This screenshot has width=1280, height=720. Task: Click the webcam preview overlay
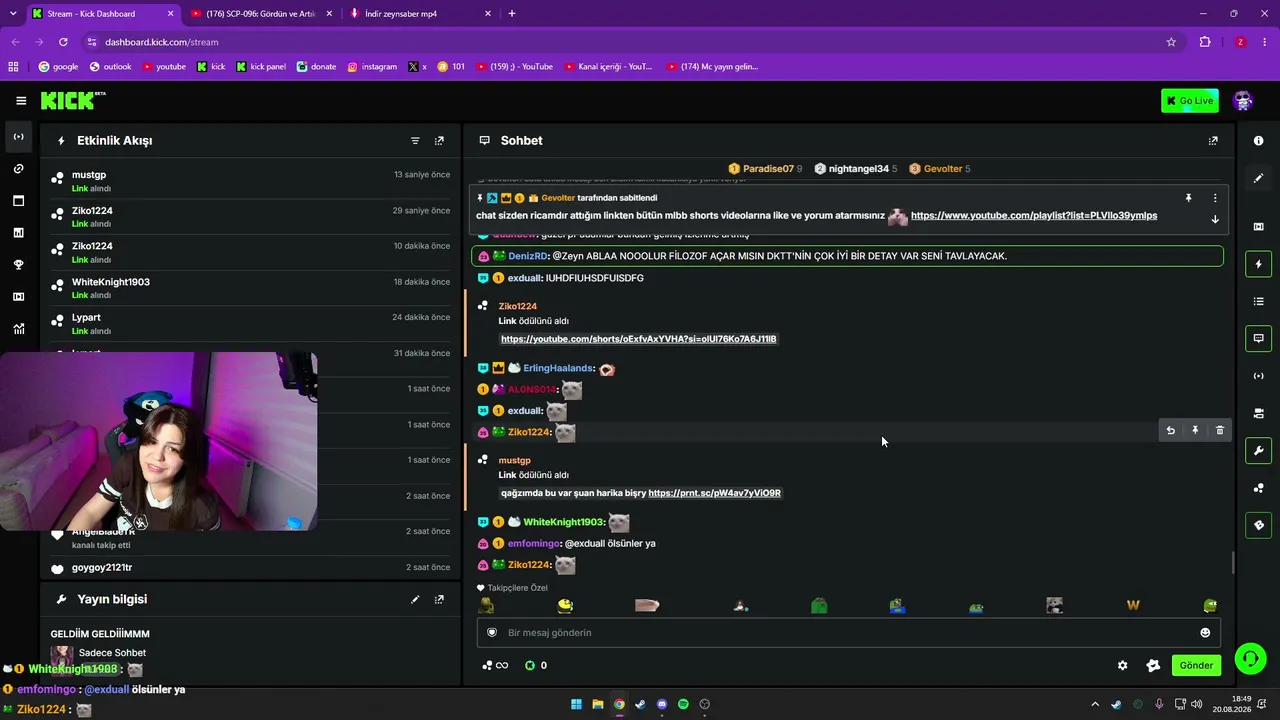pyautogui.click(x=159, y=441)
